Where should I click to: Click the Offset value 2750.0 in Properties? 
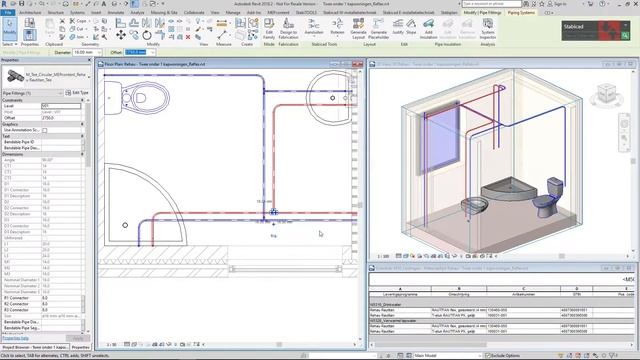click(61, 118)
